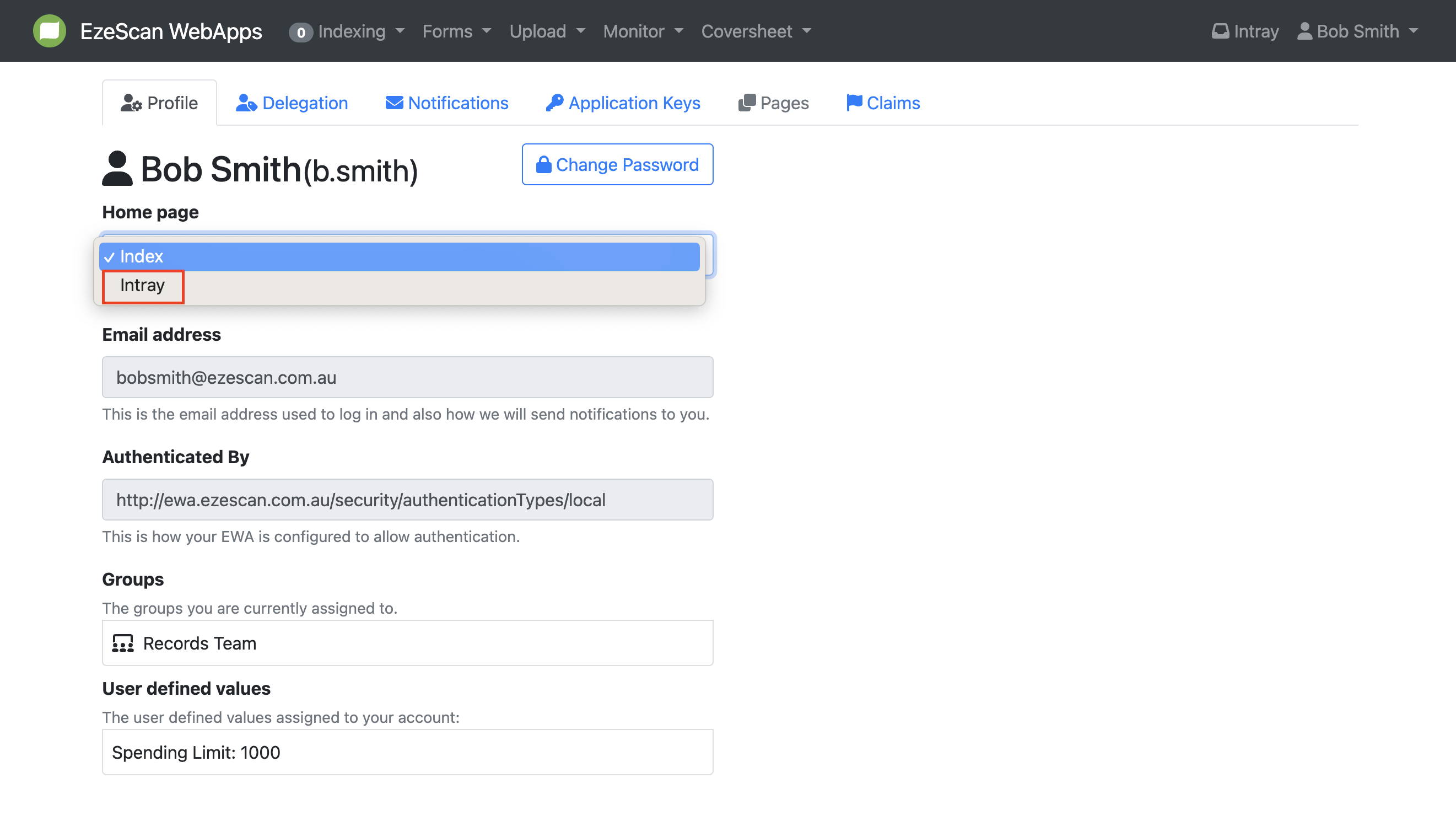This screenshot has height=826, width=1456.
Task: Click the Pages stacked-copy icon
Action: coord(747,103)
